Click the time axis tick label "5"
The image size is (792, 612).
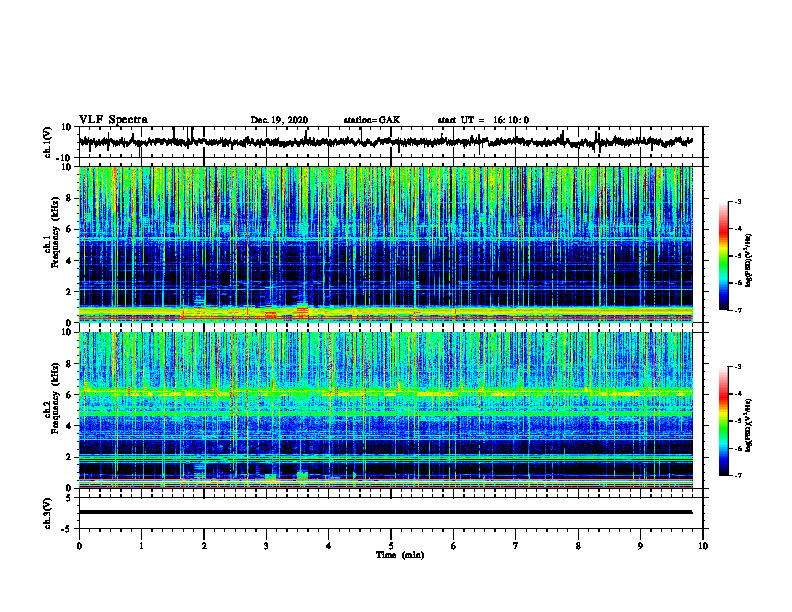pyautogui.click(x=391, y=546)
